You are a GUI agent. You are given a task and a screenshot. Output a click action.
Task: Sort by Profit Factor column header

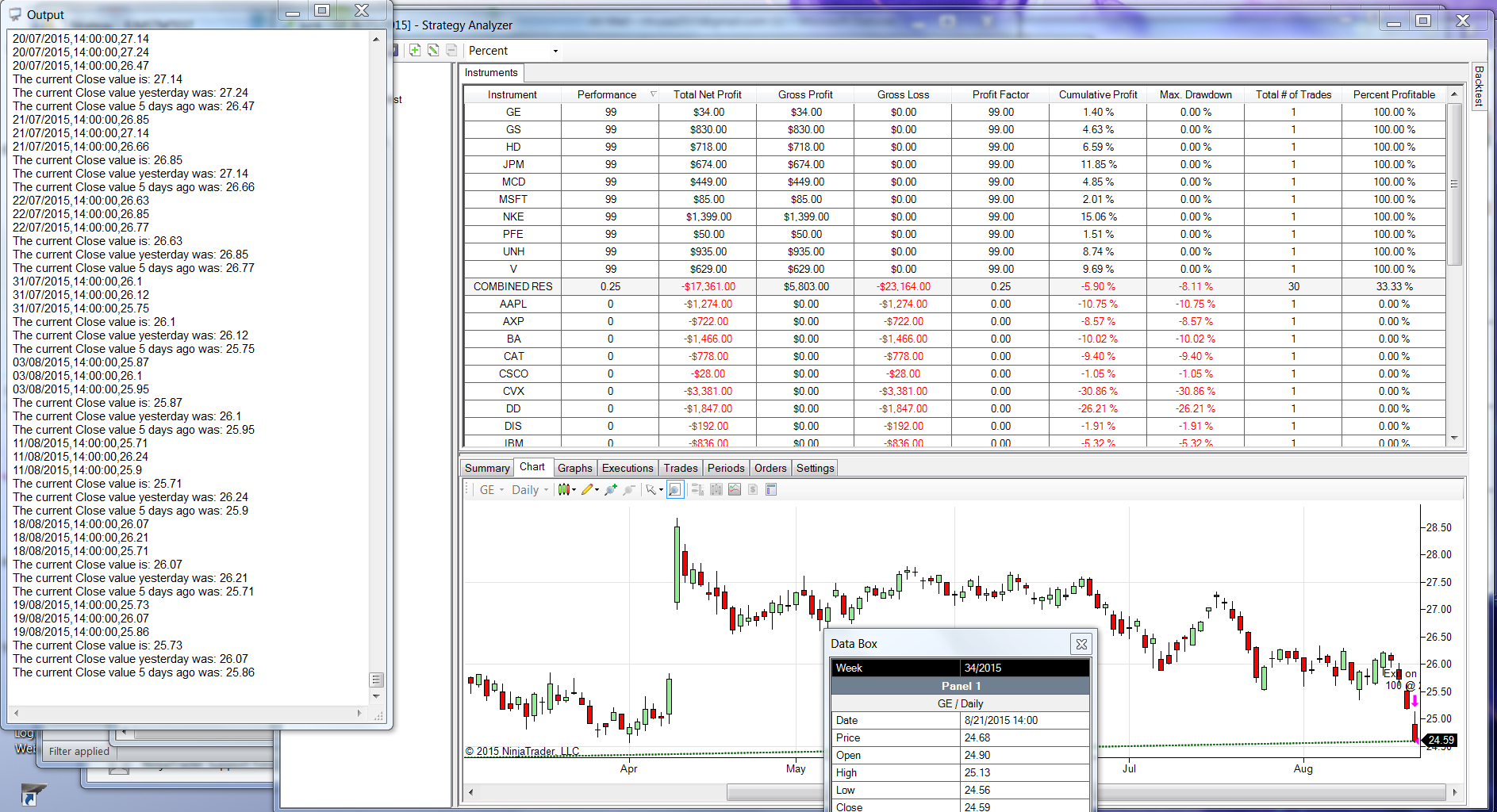[1000, 94]
